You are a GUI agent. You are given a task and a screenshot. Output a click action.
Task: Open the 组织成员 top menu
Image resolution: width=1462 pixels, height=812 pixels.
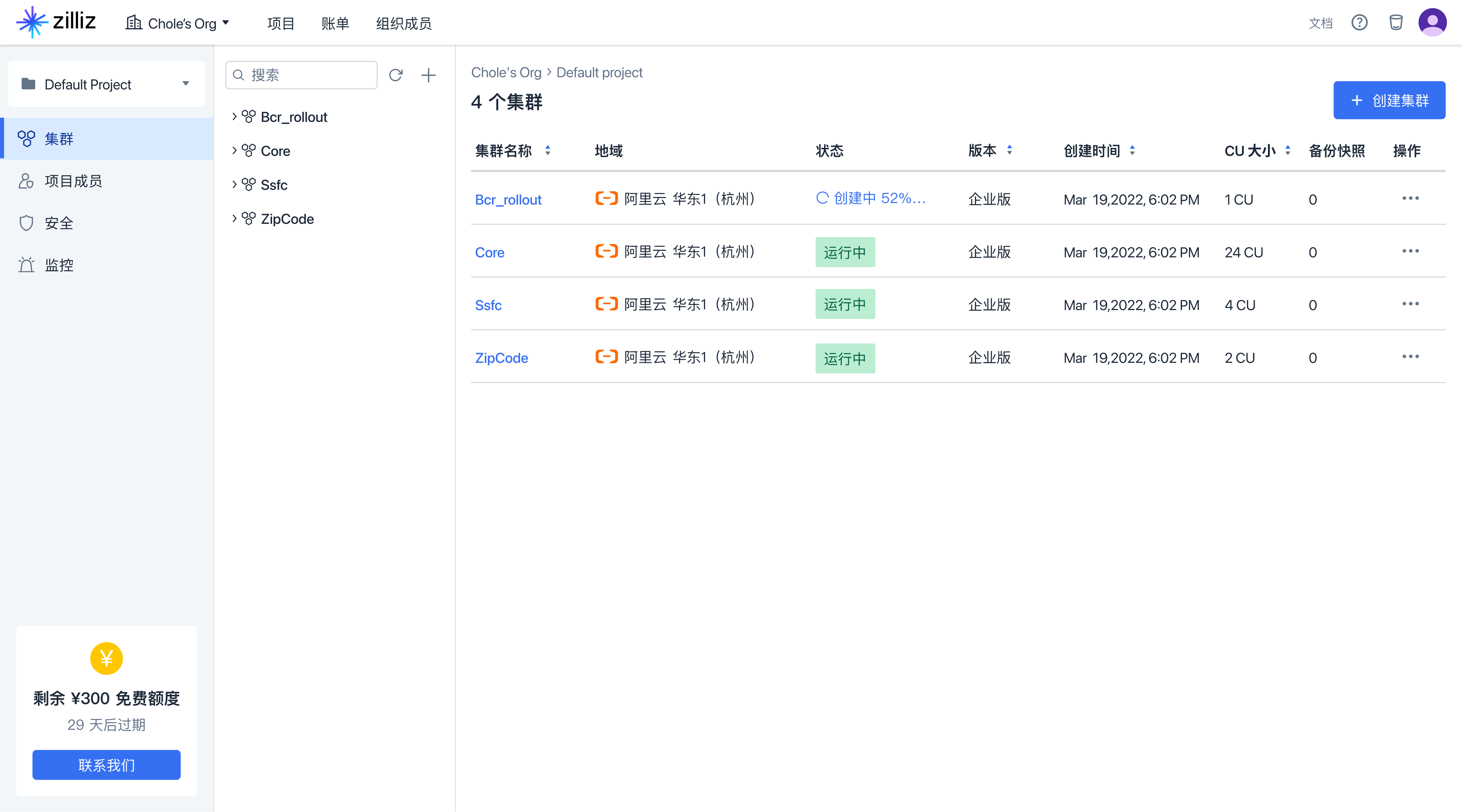pos(404,23)
